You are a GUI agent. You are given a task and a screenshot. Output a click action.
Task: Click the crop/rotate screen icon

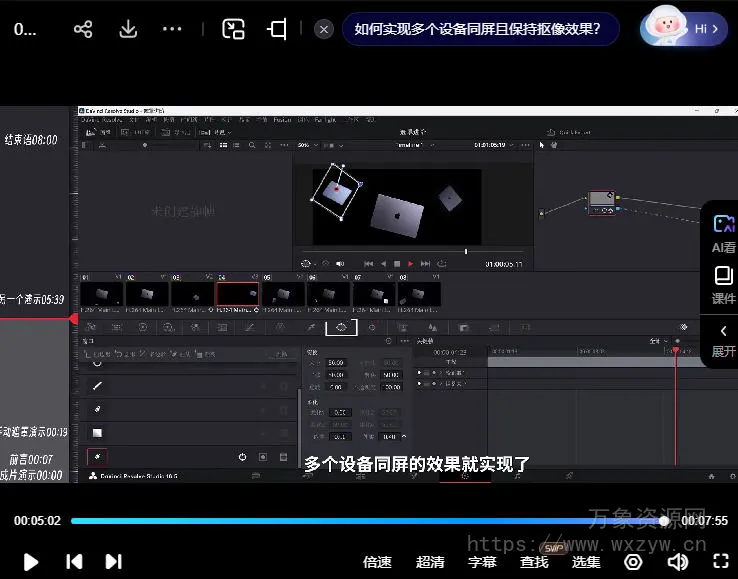[277, 29]
